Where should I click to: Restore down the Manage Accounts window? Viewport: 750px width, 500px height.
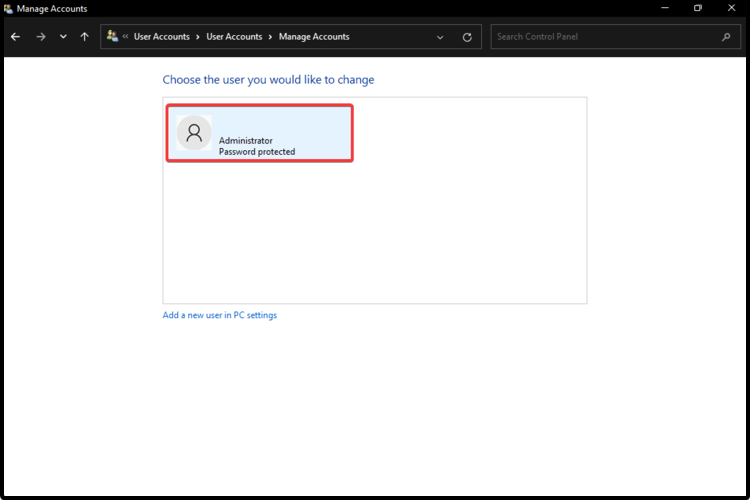tap(697, 8)
